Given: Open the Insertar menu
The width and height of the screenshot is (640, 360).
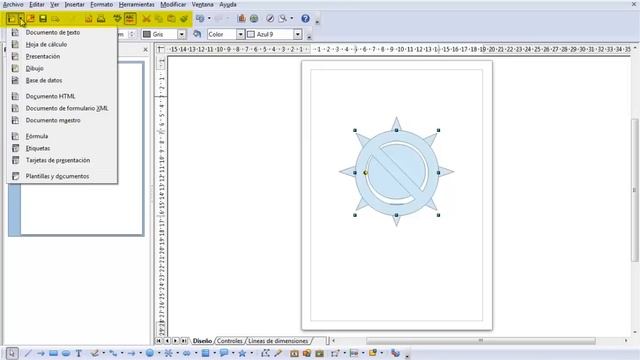Looking at the screenshot, I should click(x=75, y=4).
